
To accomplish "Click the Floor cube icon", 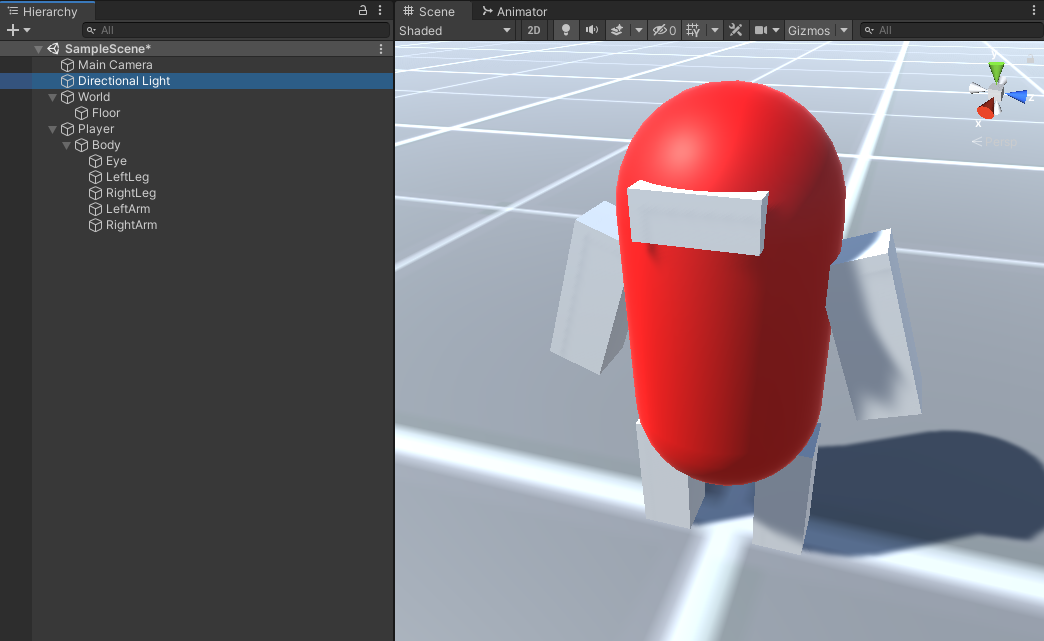I will pos(81,112).
